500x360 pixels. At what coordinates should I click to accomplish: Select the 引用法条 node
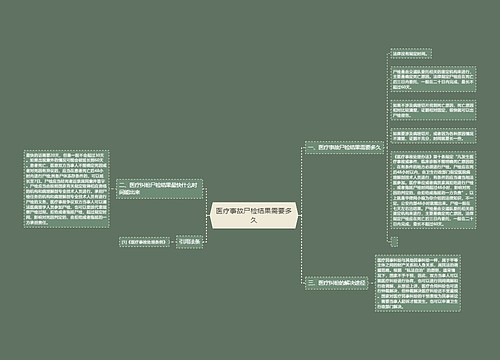pos(189,242)
